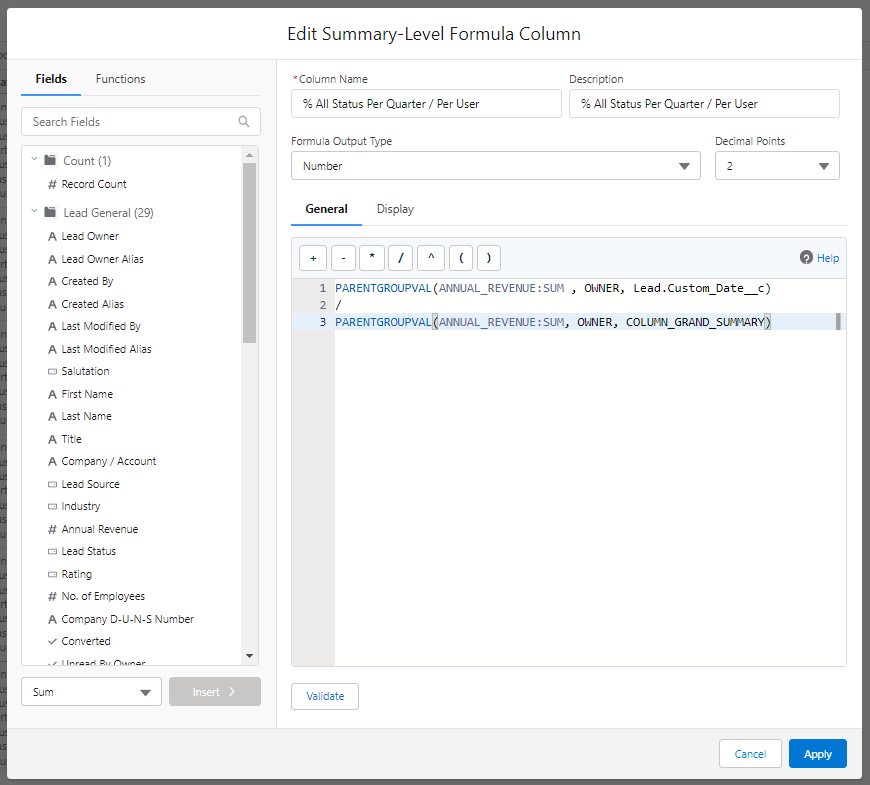This screenshot has width=870, height=785.
Task: Cancel the formula column edit
Action: (x=750, y=754)
